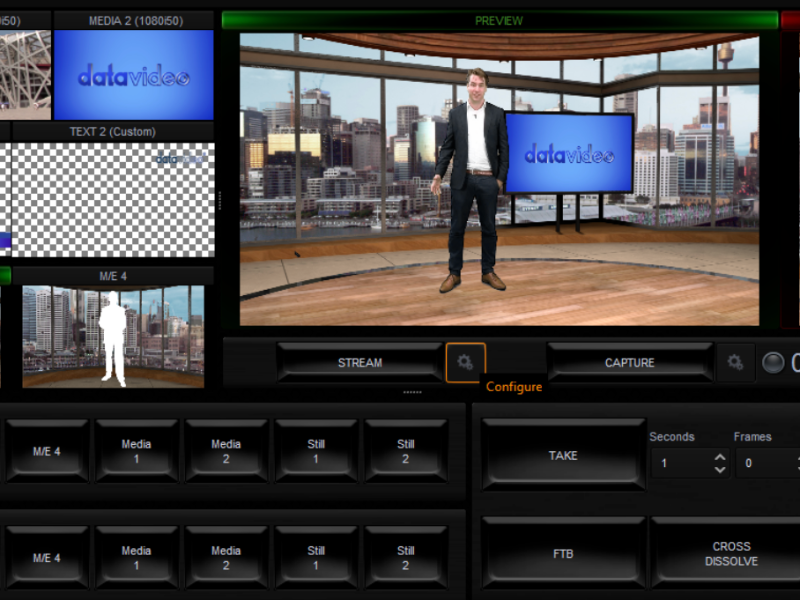
Task: Click the FTB fade-to-black button
Action: tap(563, 554)
